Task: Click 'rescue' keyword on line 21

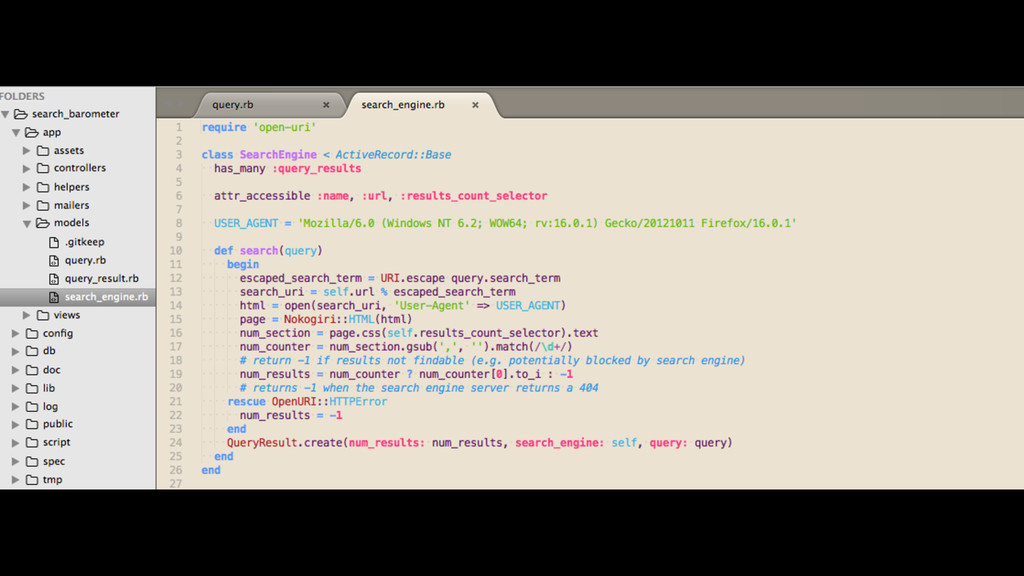Action: tap(246, 402)
